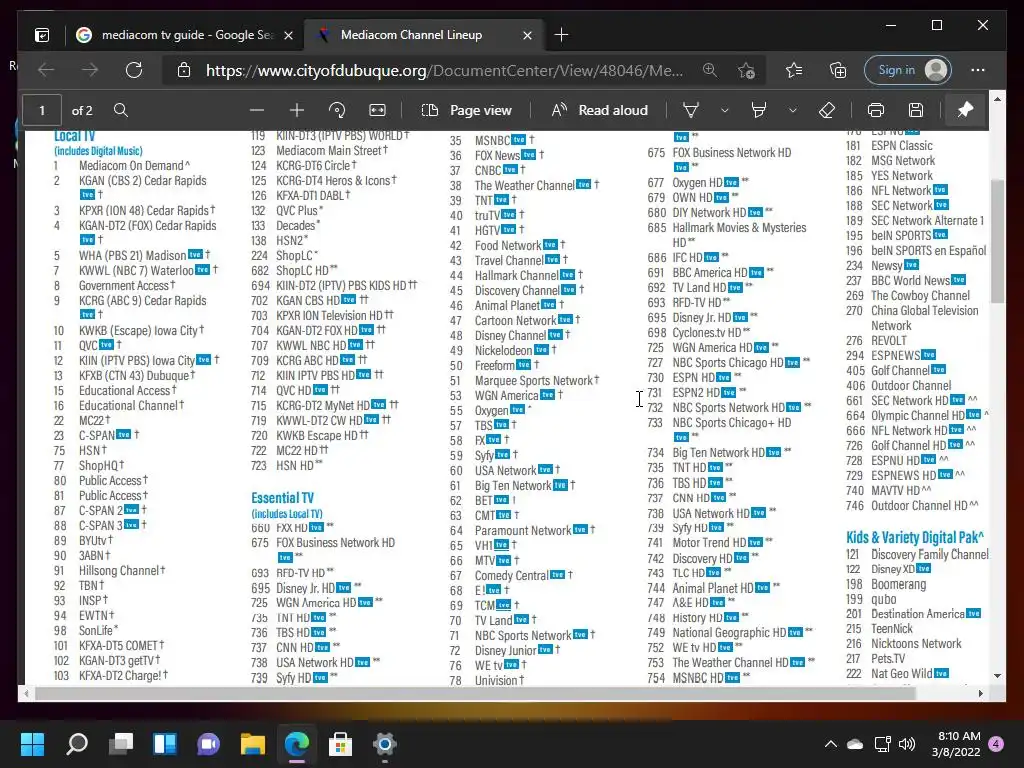Open a new browser tab
The width and height of the screenshot is (1024, 768).
pyautogui.click(x=561, y=35)
